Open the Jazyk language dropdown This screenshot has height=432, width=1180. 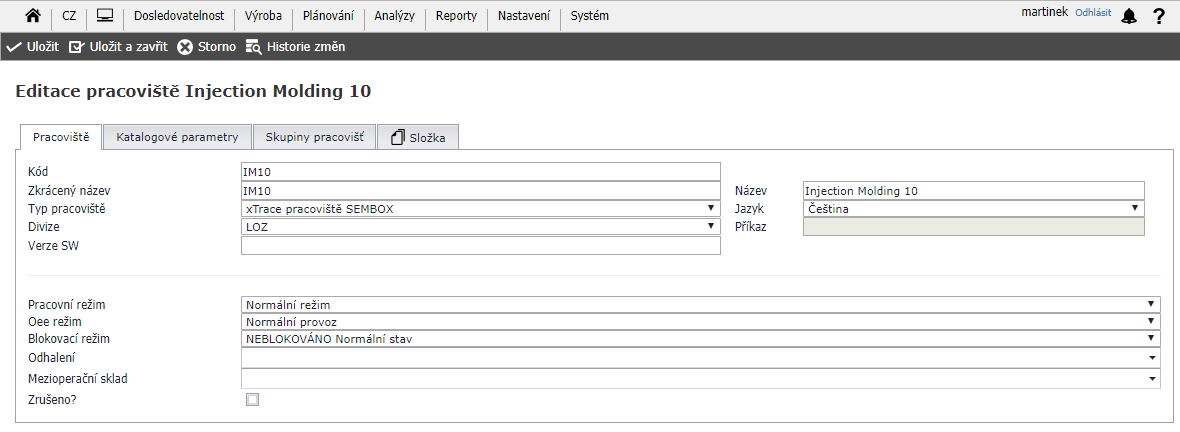(973, 209)
